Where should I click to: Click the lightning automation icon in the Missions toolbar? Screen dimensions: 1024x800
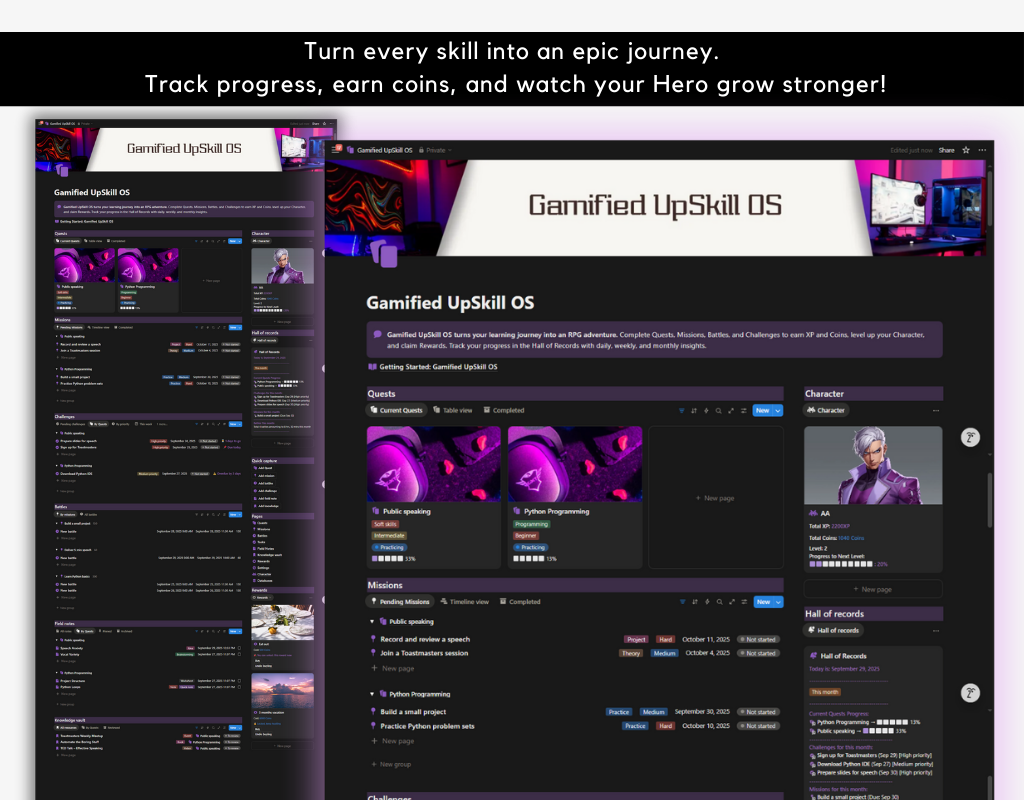[707, 602]
